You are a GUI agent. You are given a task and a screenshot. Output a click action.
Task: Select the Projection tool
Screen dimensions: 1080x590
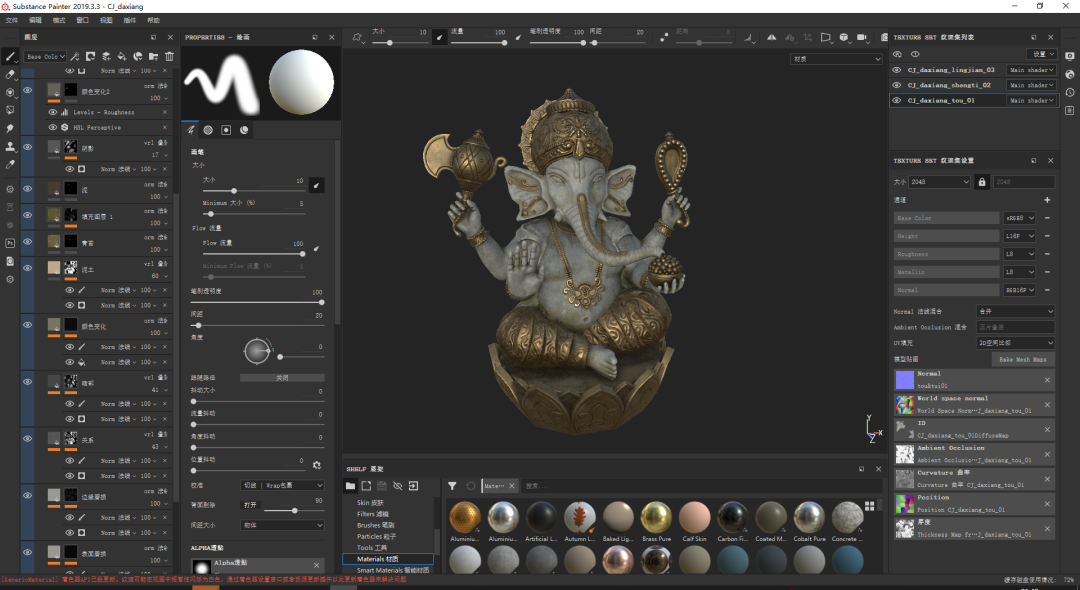tap(10, 92)
